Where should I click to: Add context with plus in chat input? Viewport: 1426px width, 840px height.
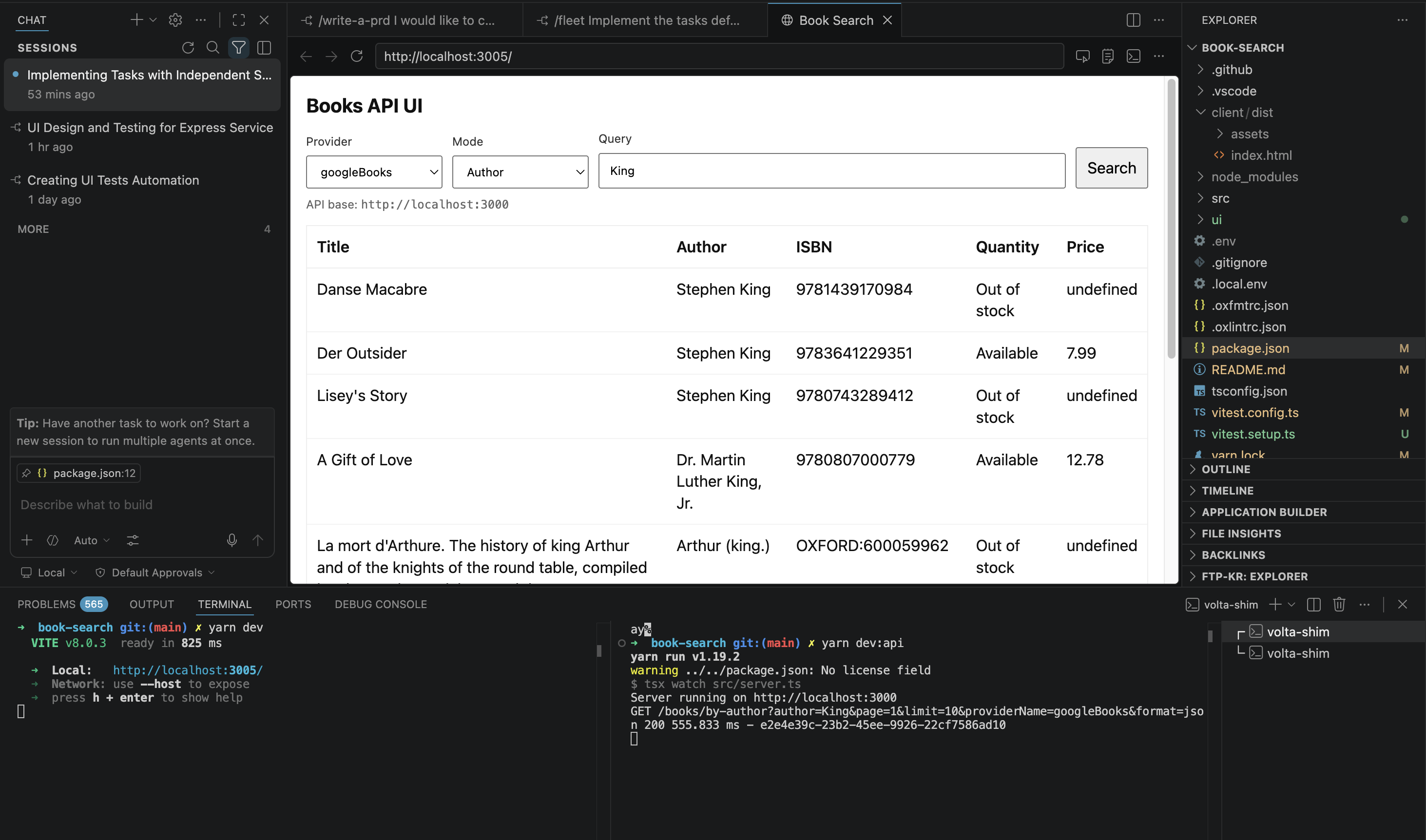(x=27, y=540)
